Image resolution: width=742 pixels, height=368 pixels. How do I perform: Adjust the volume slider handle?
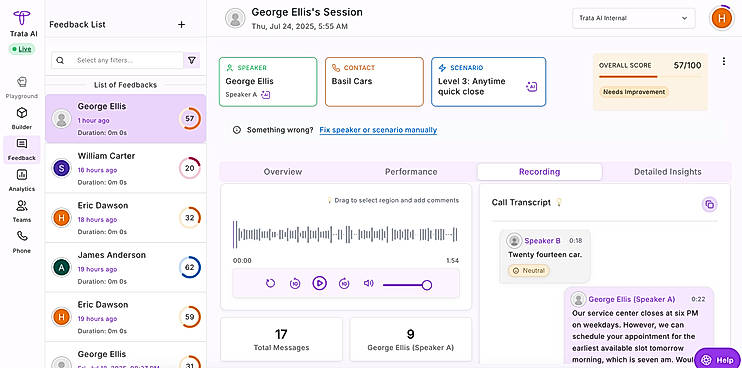[427, 285]
